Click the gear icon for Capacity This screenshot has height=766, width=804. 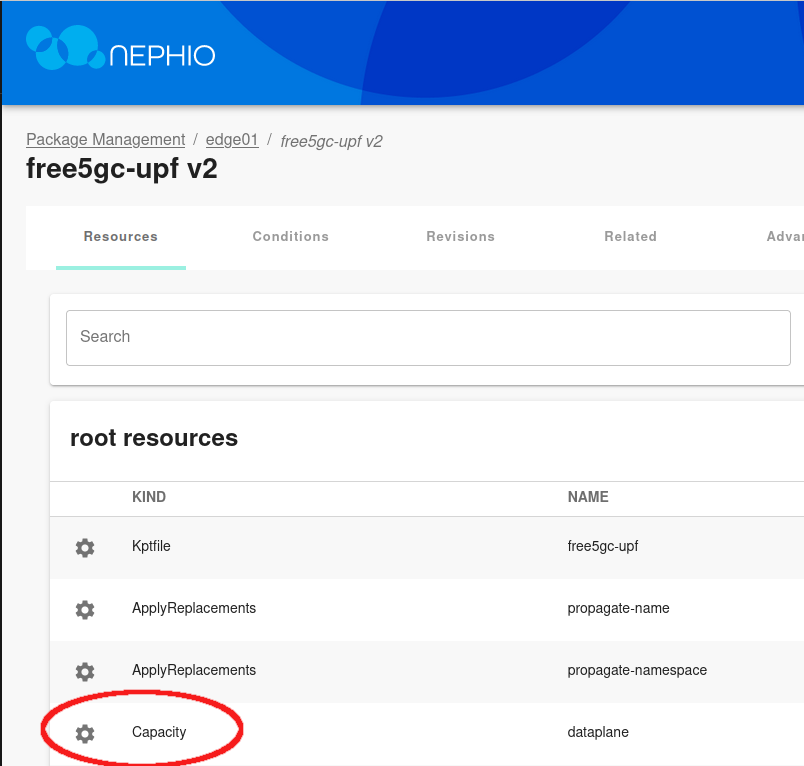point(85,734)
